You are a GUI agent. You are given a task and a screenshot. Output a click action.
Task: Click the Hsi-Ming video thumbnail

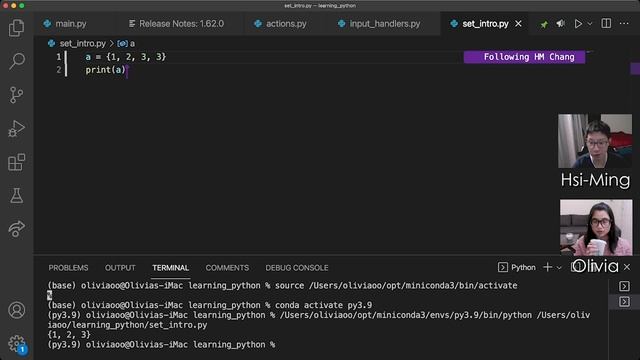click(595, 141)
